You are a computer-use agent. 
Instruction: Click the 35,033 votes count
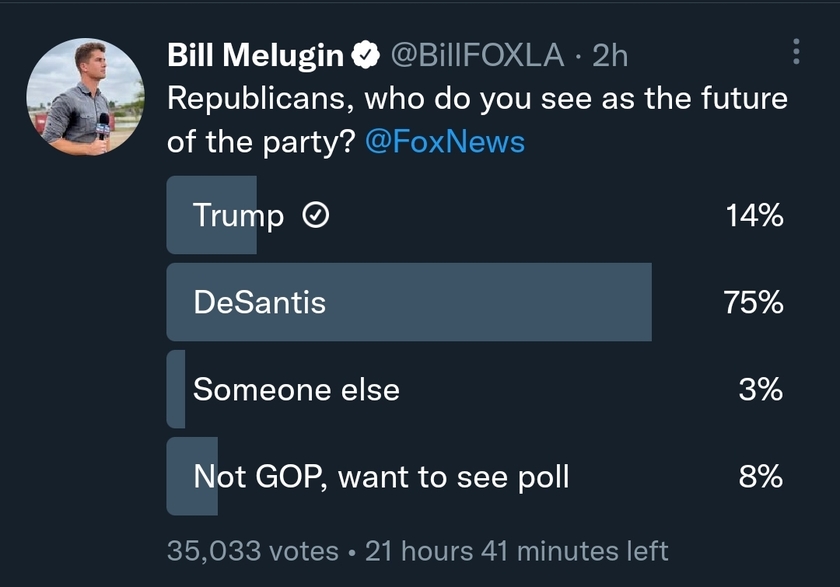(x=253, y=551)
